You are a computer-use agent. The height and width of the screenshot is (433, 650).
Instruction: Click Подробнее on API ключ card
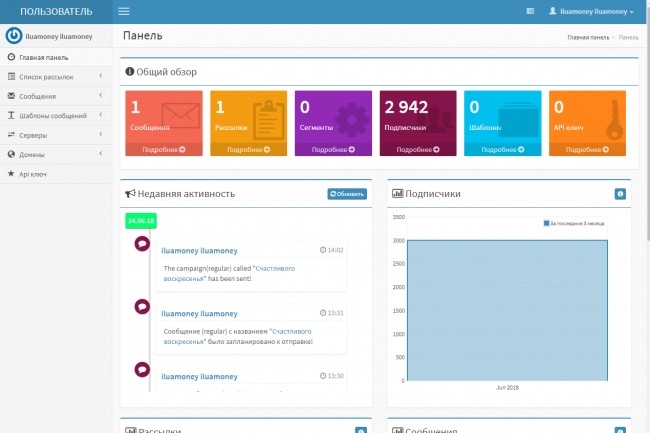coord(587,150)
